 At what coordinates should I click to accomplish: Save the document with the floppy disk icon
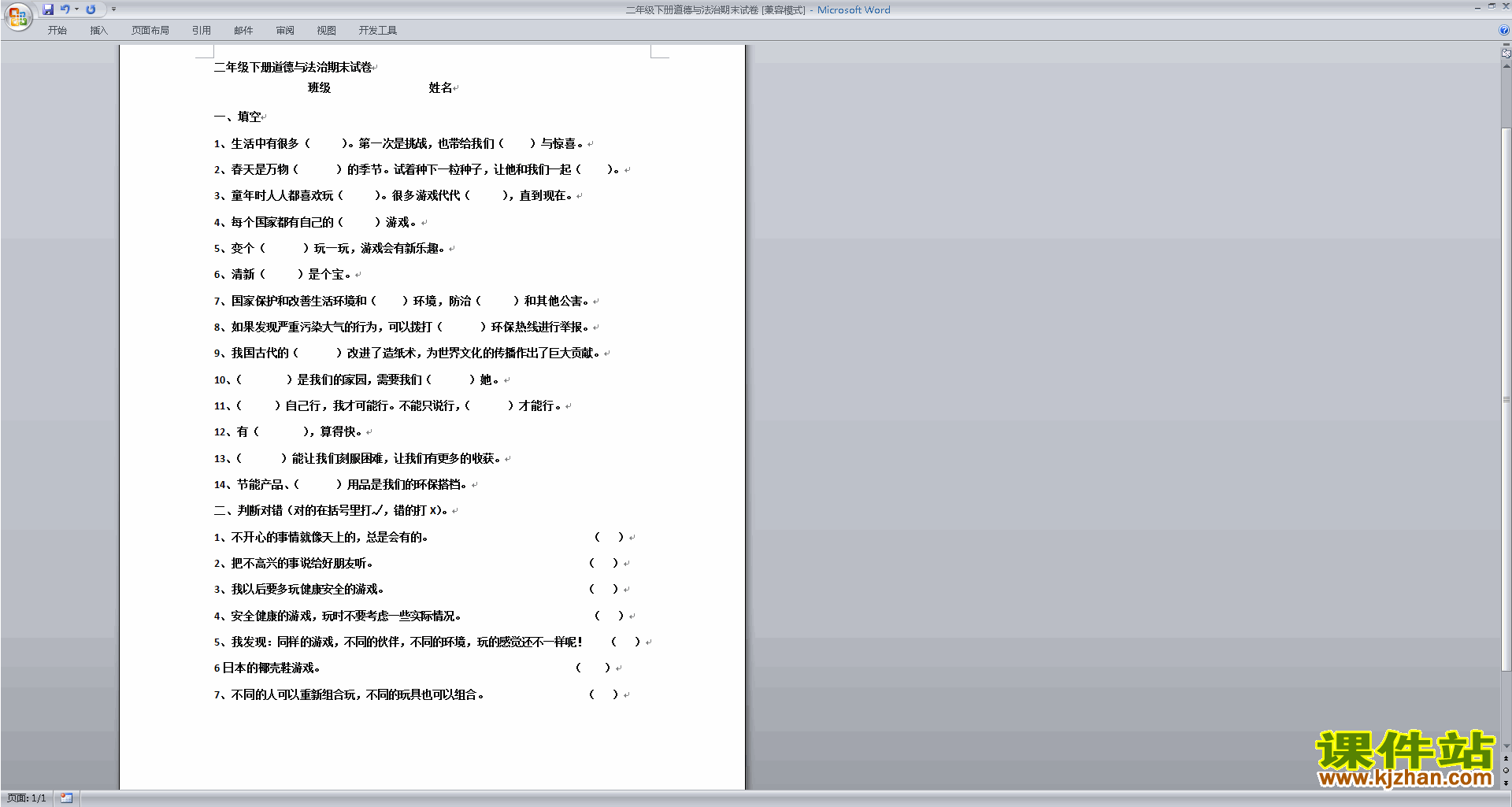point(48,9)
